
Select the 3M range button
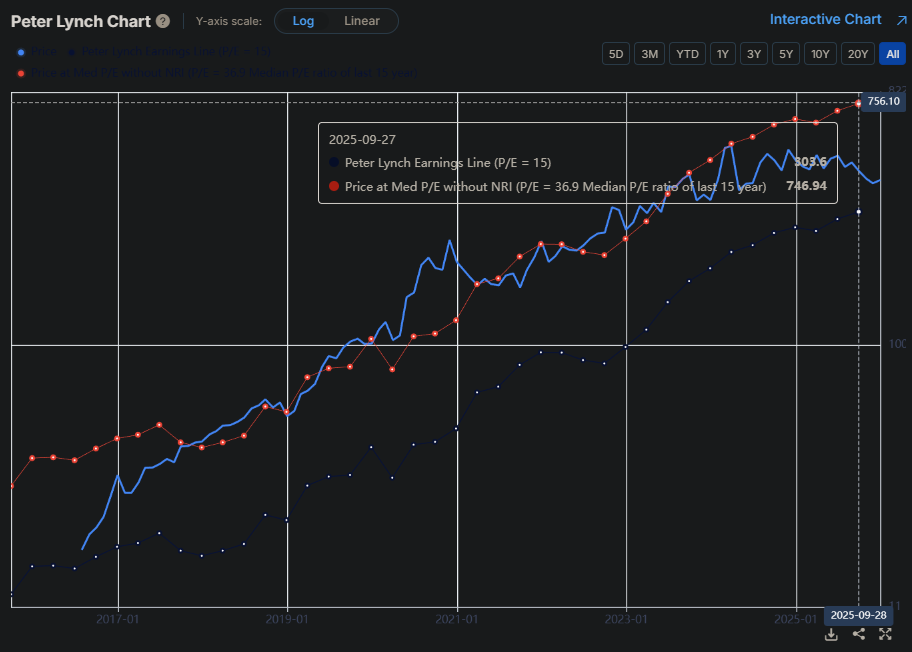click(x=650, y=53)
